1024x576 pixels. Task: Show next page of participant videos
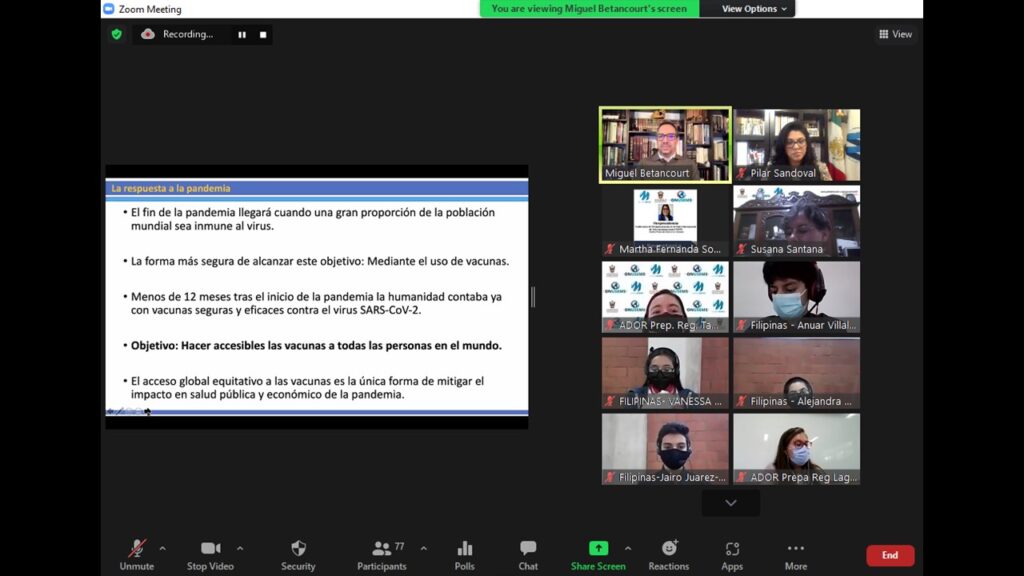731,503
